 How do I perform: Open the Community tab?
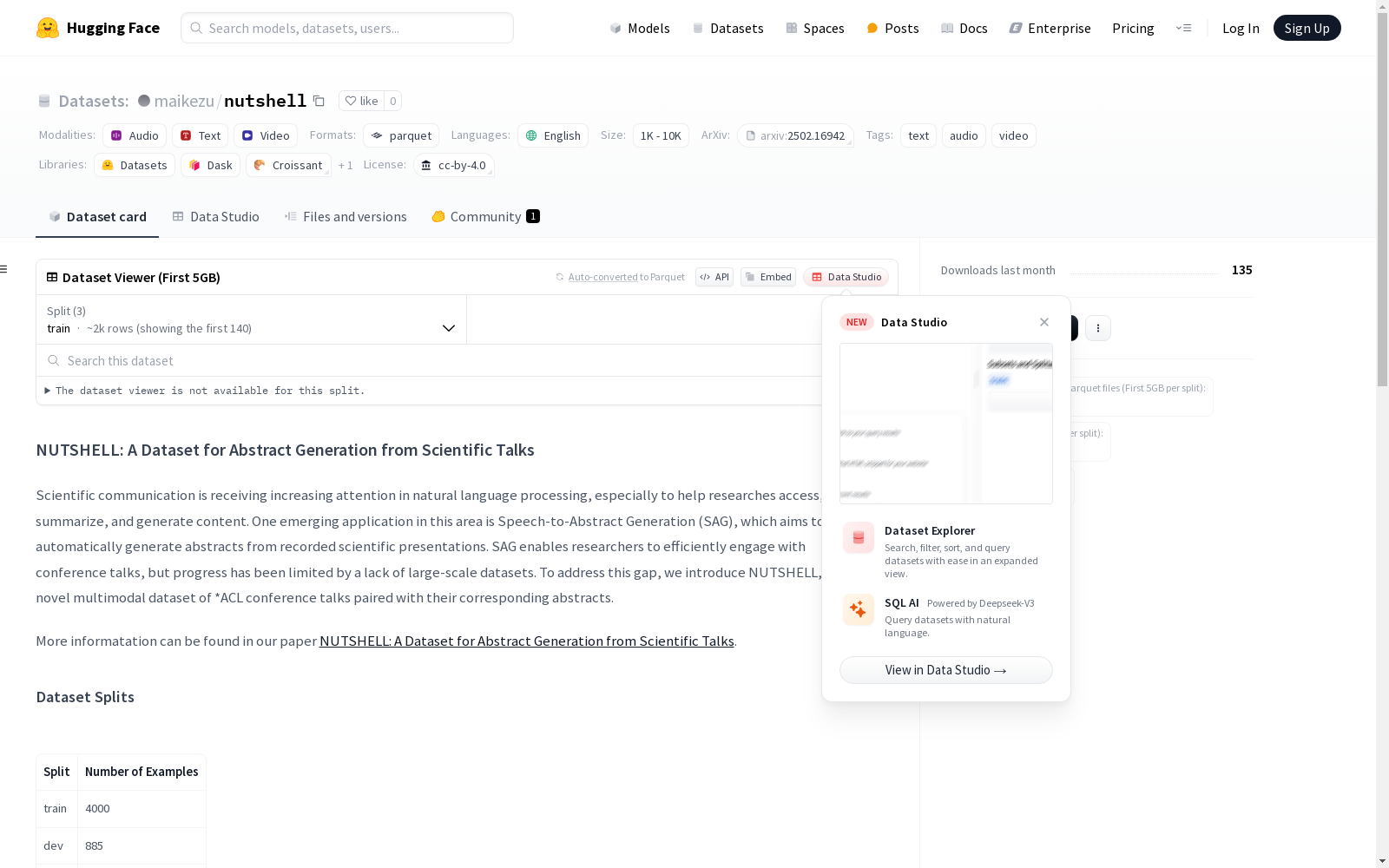485,217
